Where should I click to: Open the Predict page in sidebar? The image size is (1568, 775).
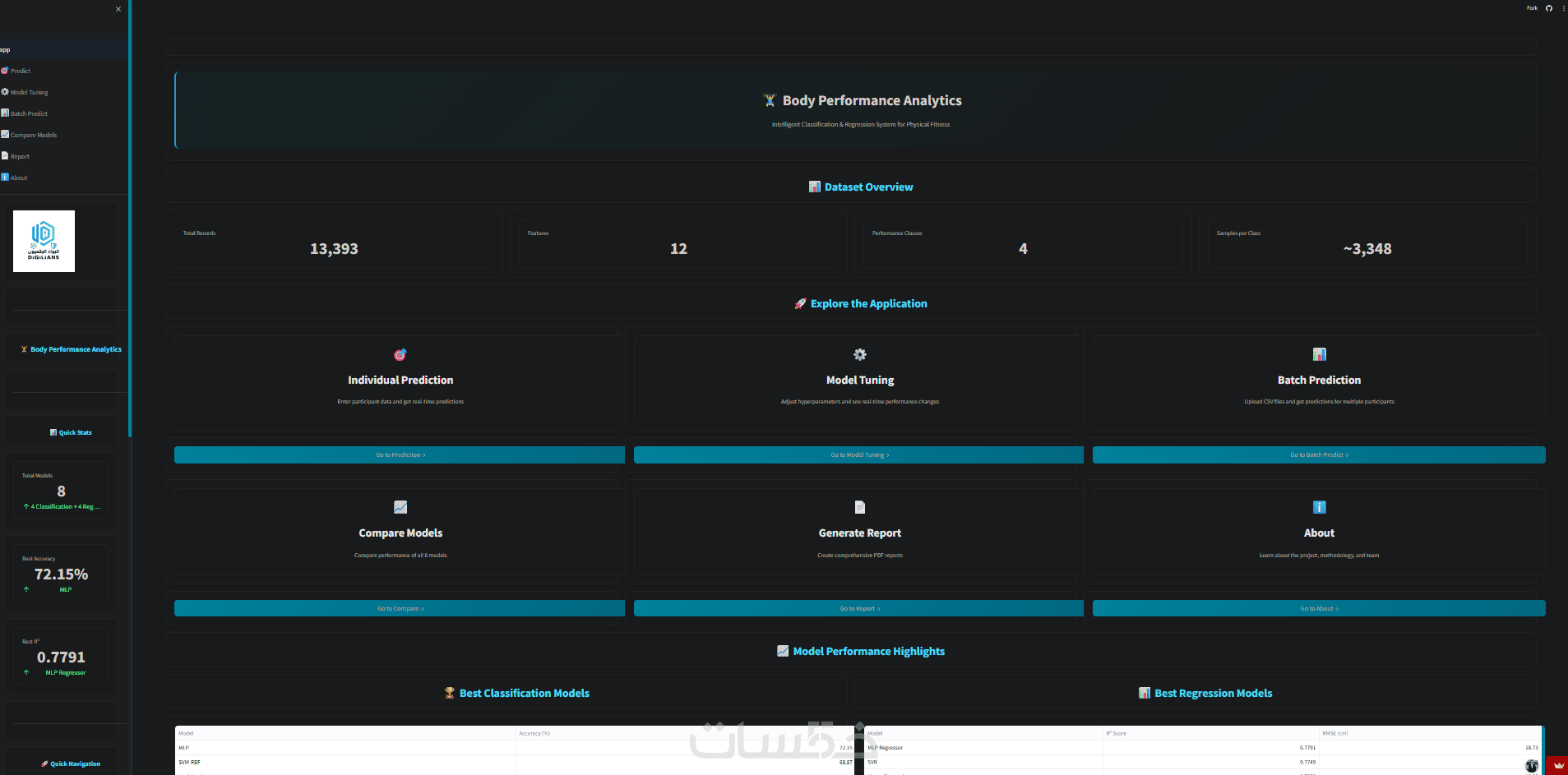pos(16,71)
